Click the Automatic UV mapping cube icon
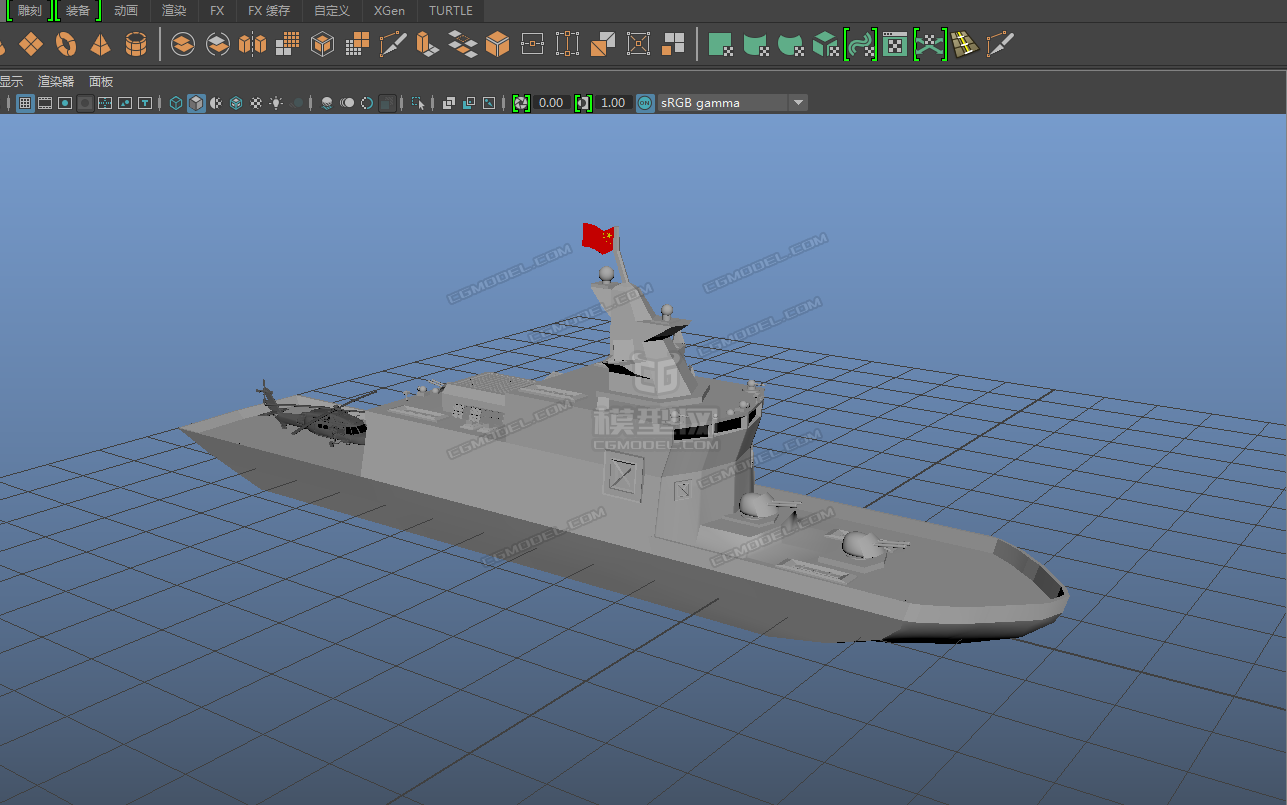1287x805 pixels. (825, 44)
